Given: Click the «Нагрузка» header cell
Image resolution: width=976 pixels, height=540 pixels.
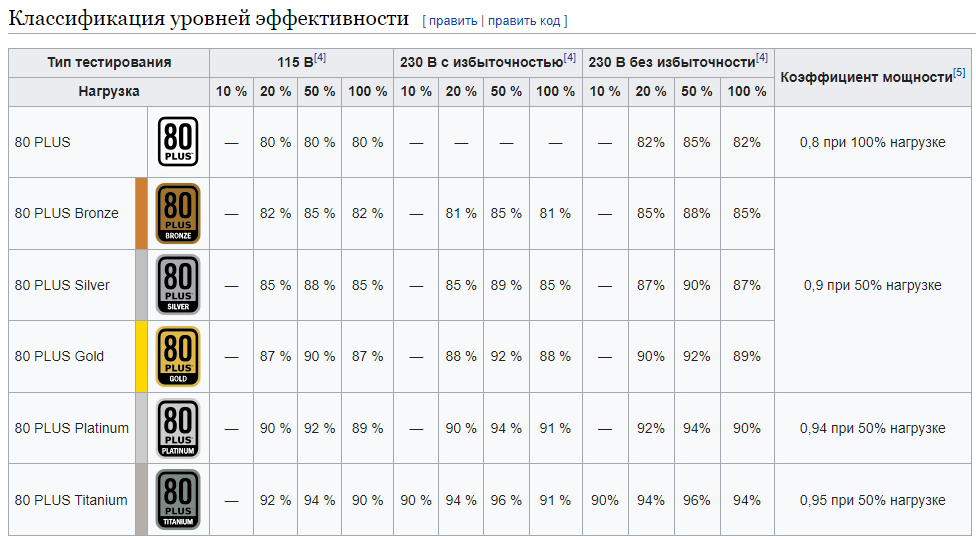Looking at the screenshot, I should (x=109, y=91).
